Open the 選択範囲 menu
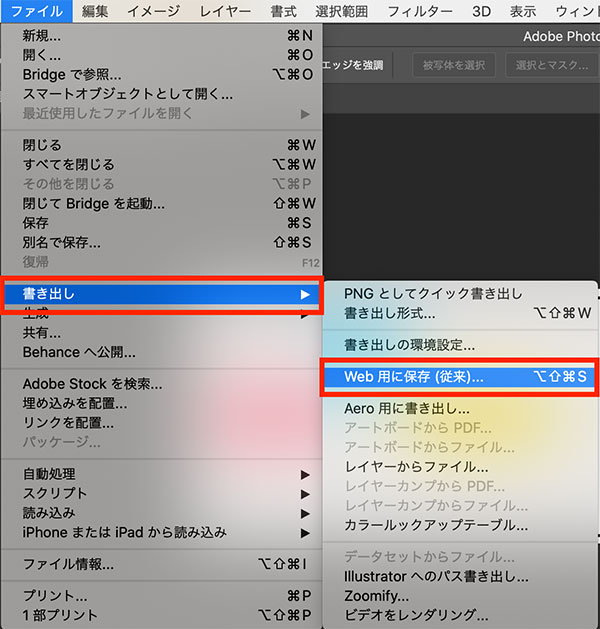 342,11
